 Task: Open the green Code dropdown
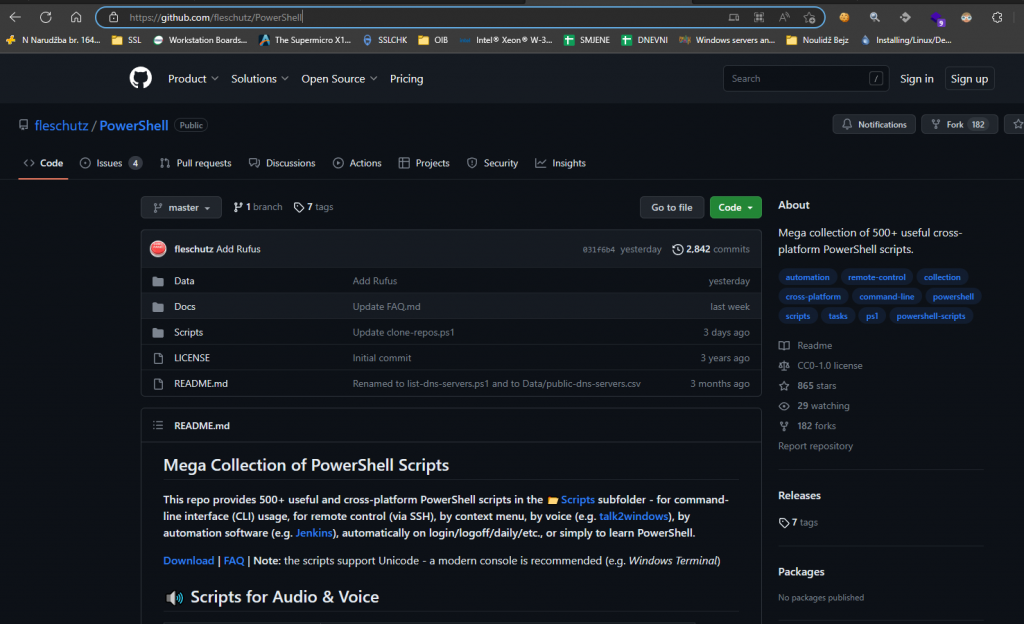735,208
